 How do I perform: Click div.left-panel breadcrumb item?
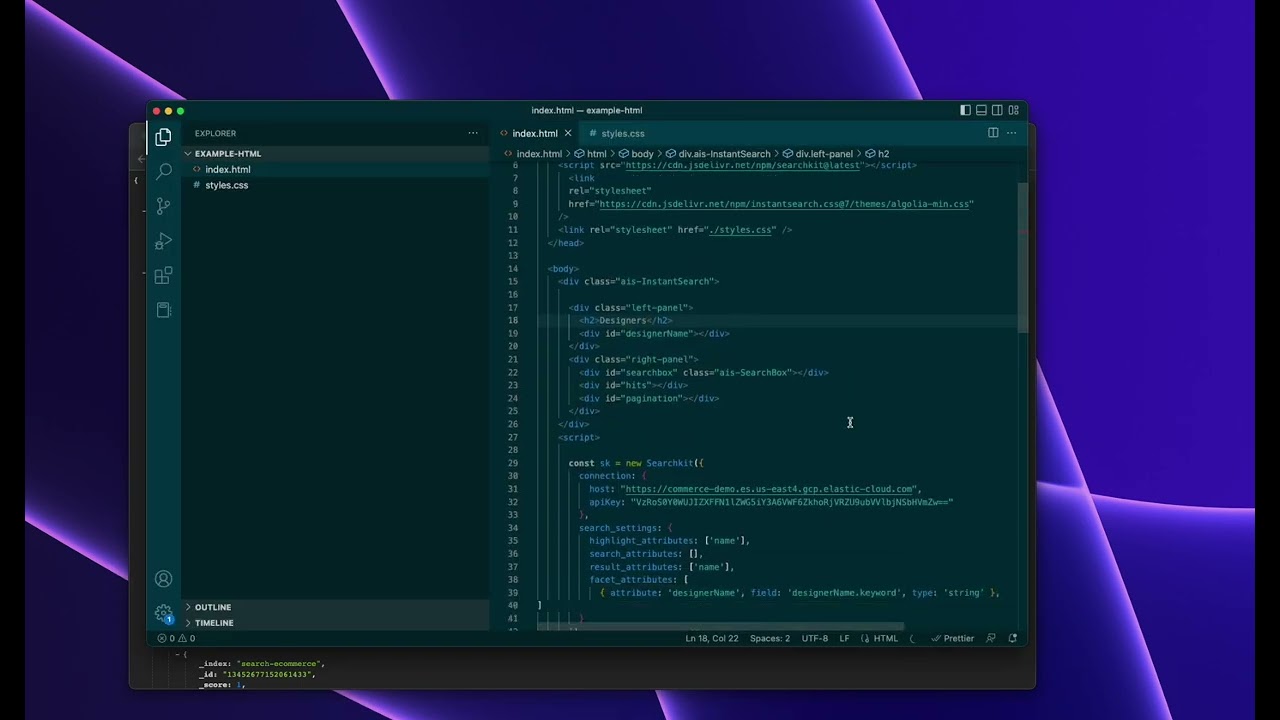pos(824,154)
